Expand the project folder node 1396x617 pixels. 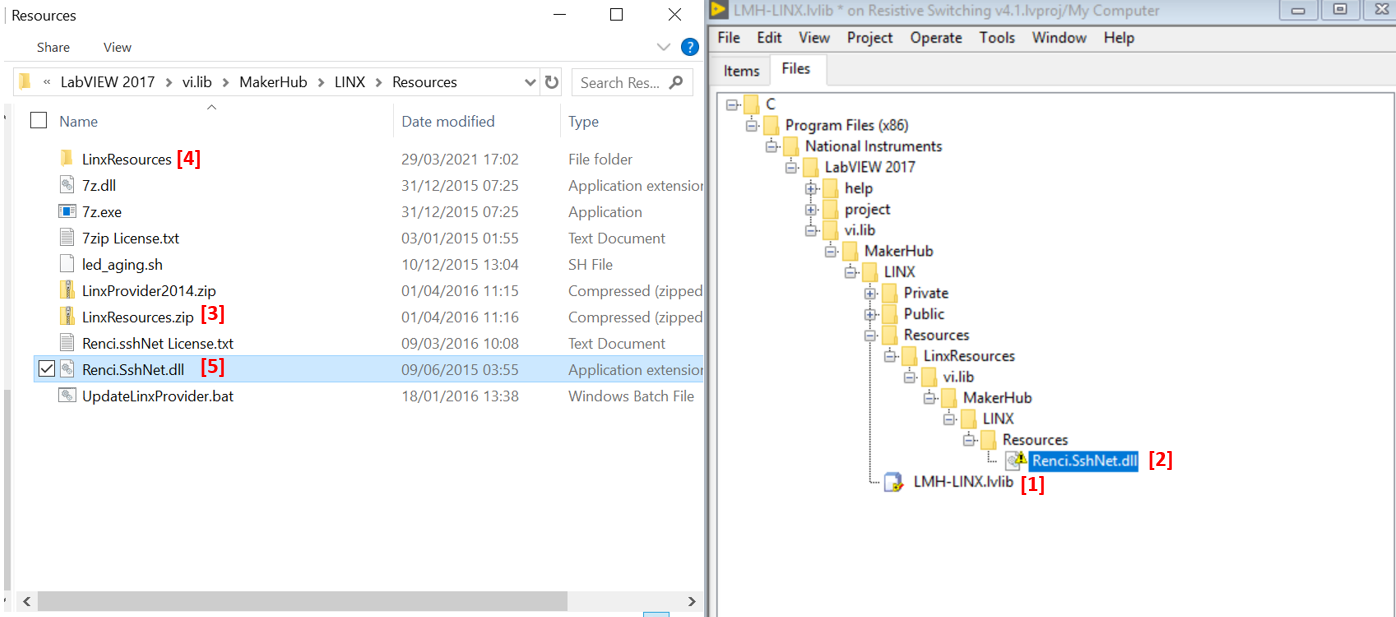click(812, 210)
